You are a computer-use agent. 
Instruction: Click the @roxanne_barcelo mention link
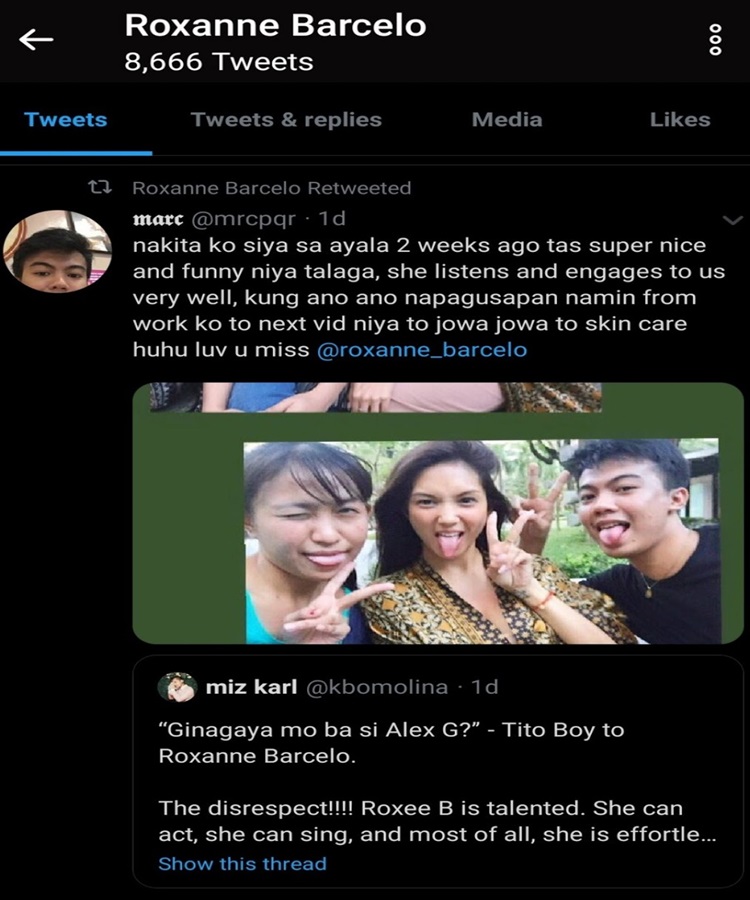(x=421, y=350)
